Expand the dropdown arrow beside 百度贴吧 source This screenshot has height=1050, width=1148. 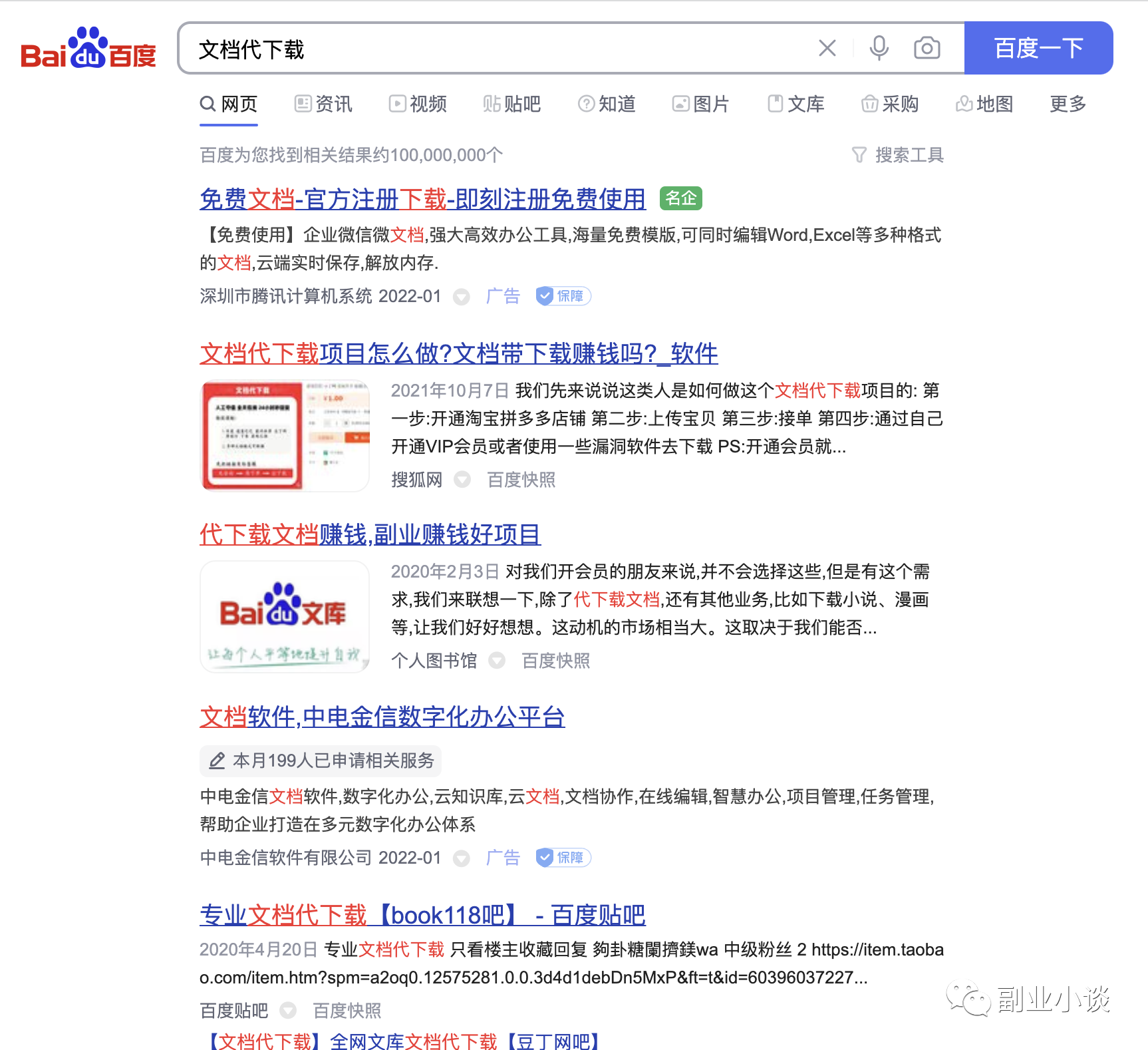coord(288,1010)
